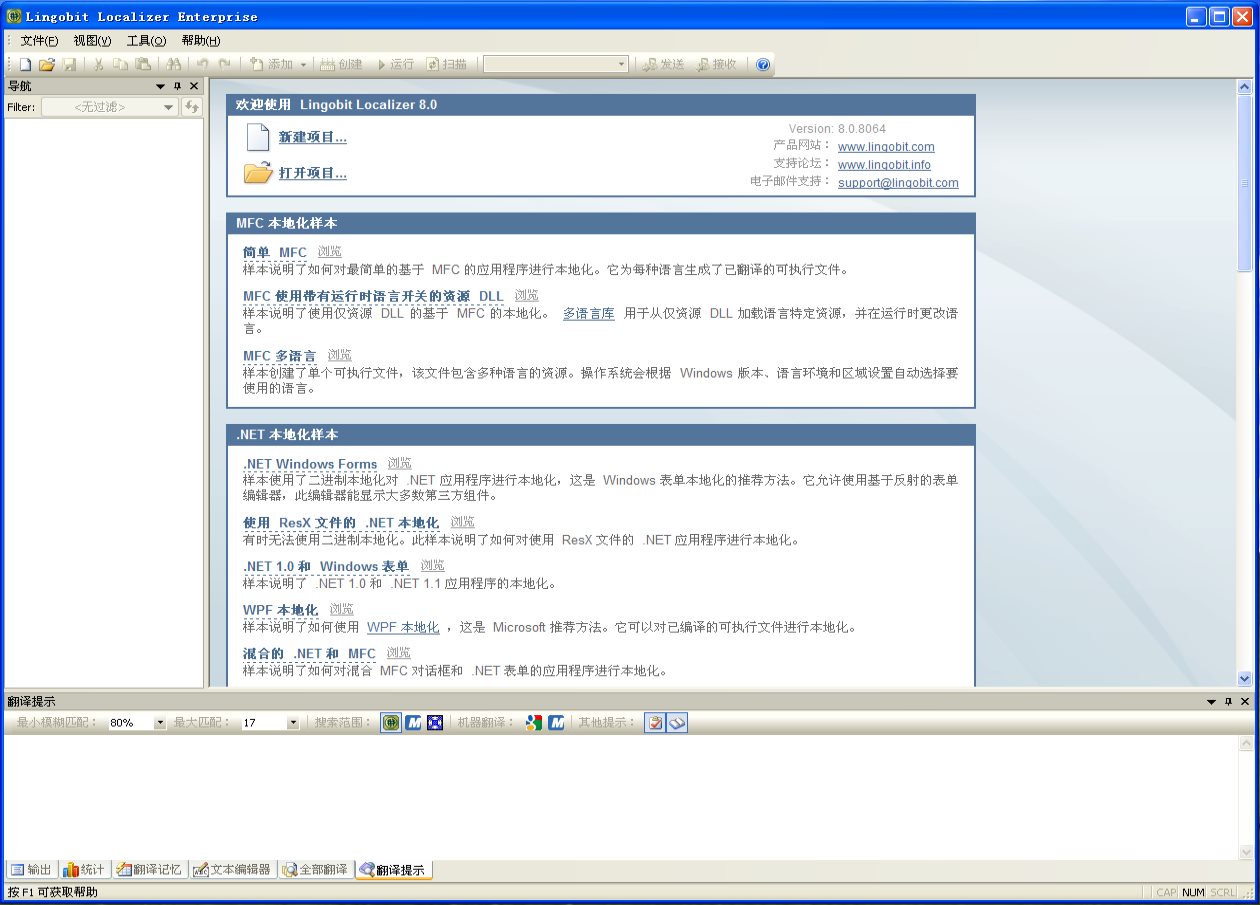Switch to the 输出 tab
The image size is (1260, 905).
(31, 869)
